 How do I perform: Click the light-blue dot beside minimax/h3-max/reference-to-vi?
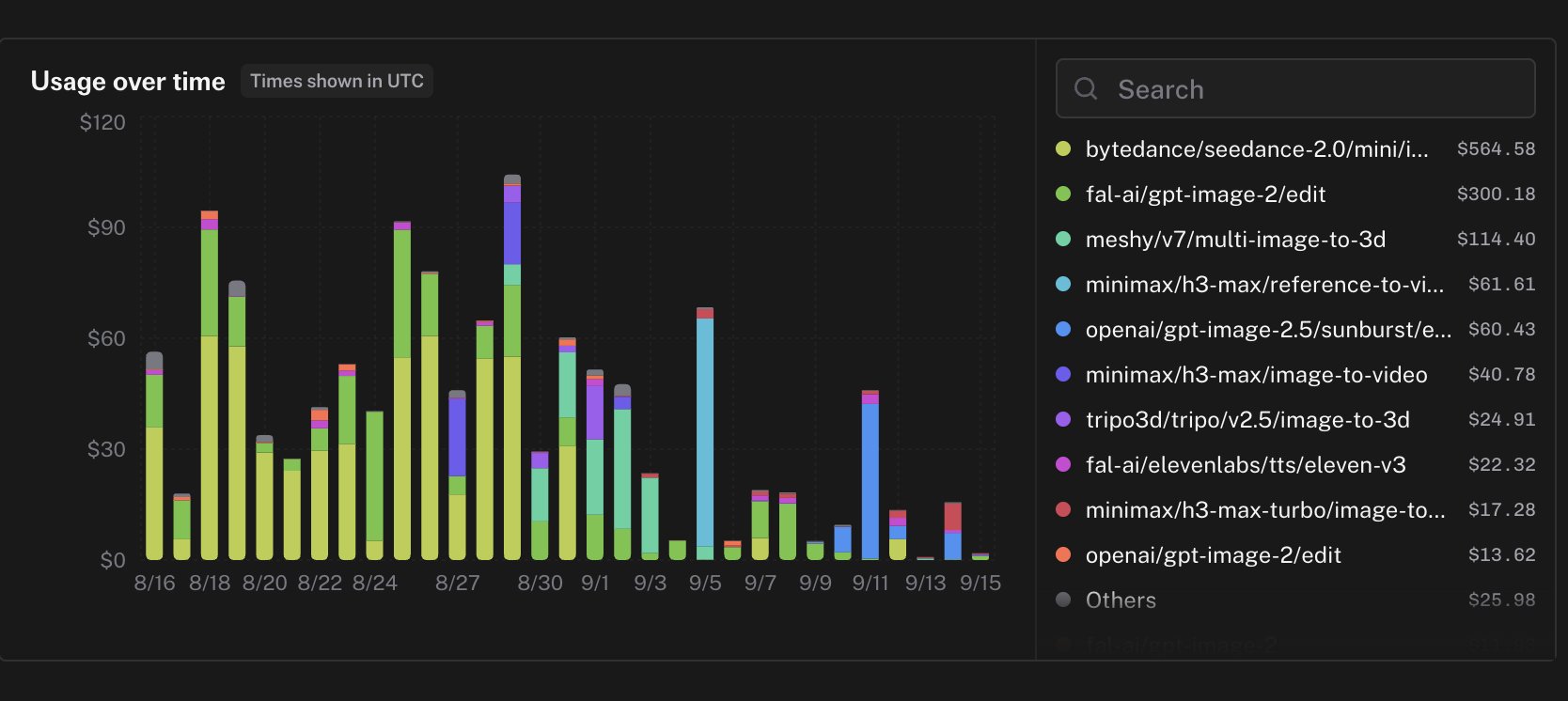(1063, 284)
